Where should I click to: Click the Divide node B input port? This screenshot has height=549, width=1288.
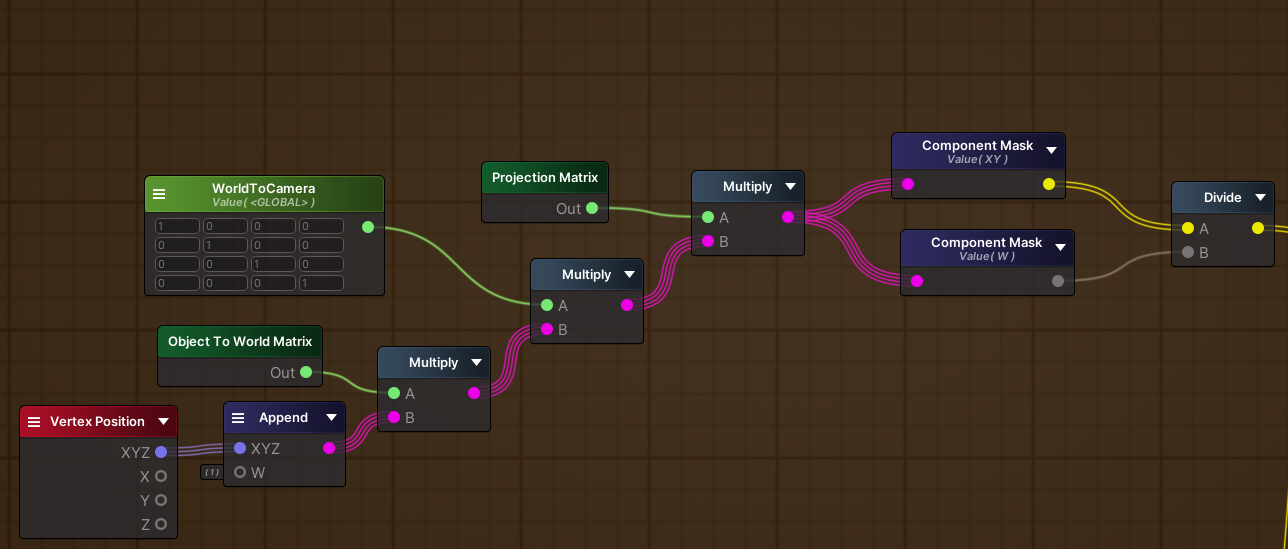[1187, 253]
